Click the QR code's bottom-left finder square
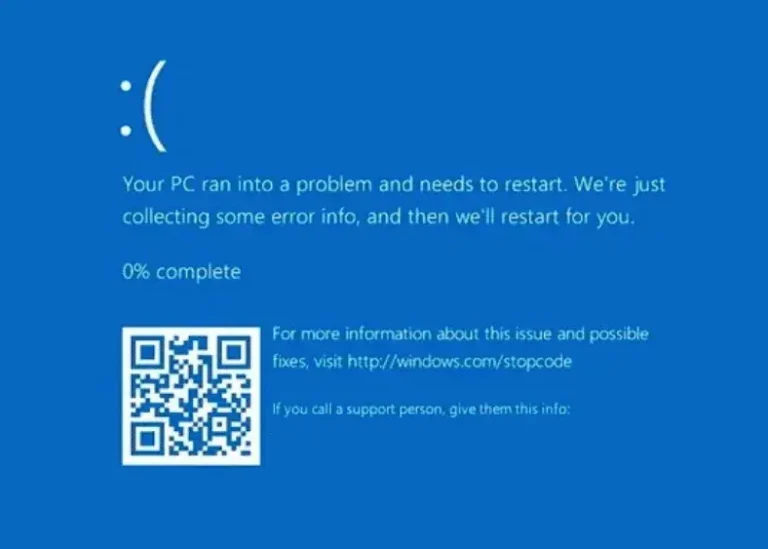This screenshot has width=768, height=549. [146, 441]
